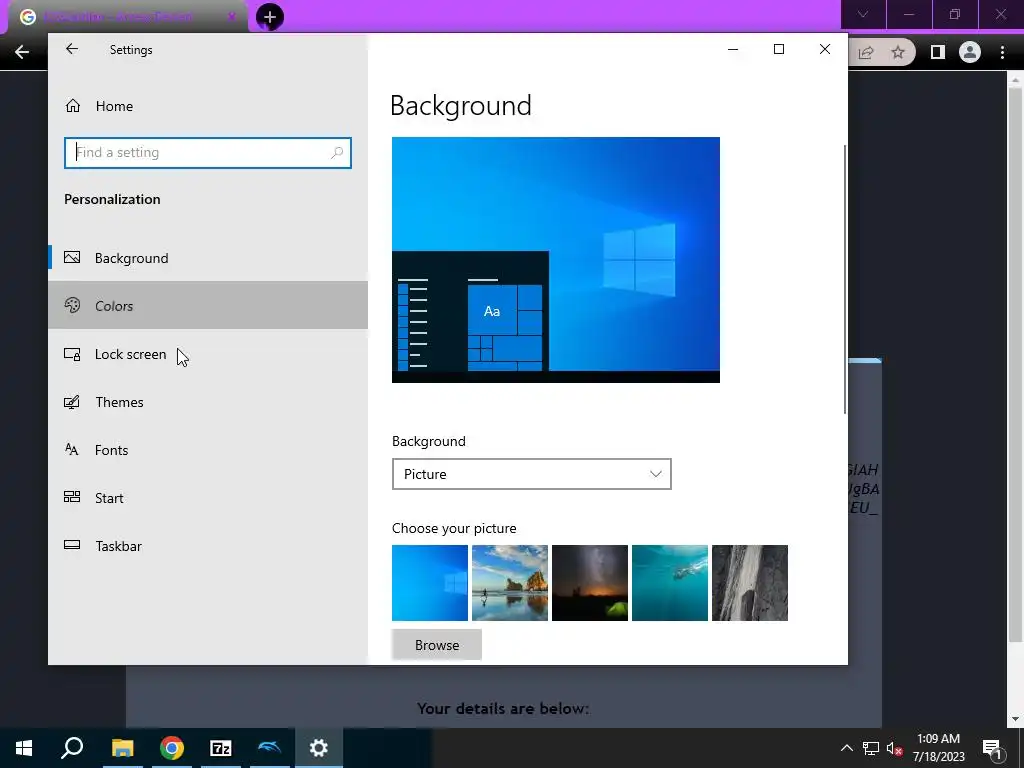Choose the gray rock cliff wallpaper thumbnail

coord(750,583)
